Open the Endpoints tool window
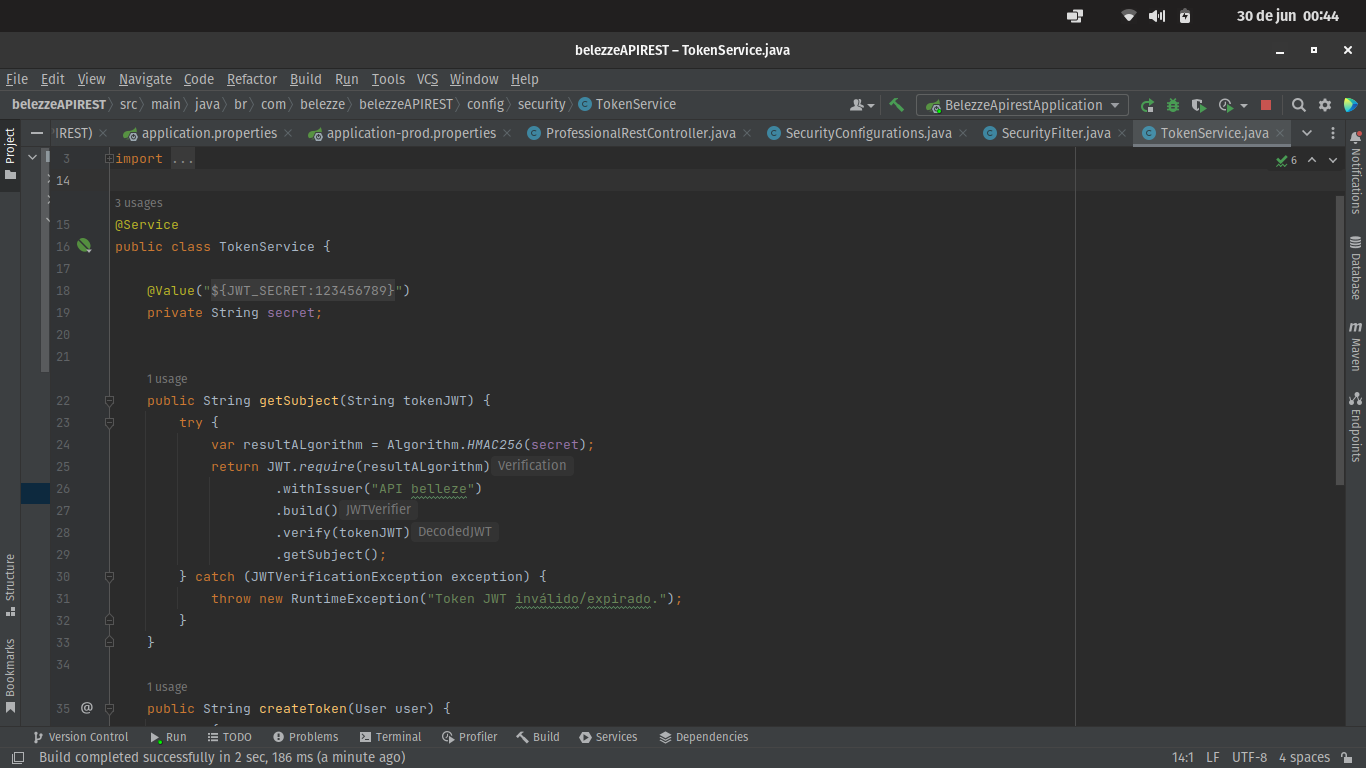Image resolution: width=1366 pixels, height=768 pixels. pos(1356,427)
